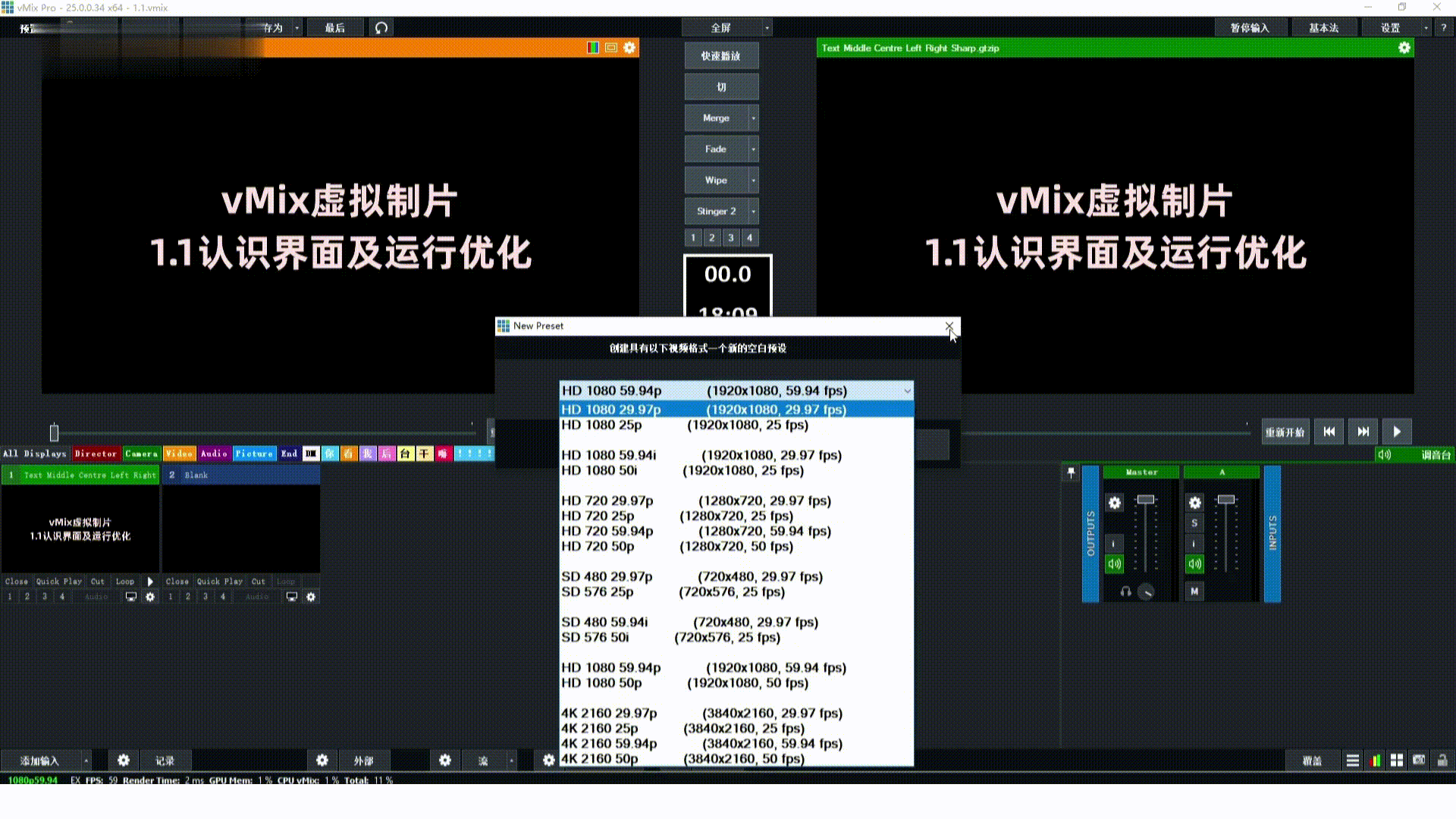The width and height of the screenshot is (1456, 819).
Task: Toggle overlay 4 in transition panel
Action: click(x=750, y=238)
